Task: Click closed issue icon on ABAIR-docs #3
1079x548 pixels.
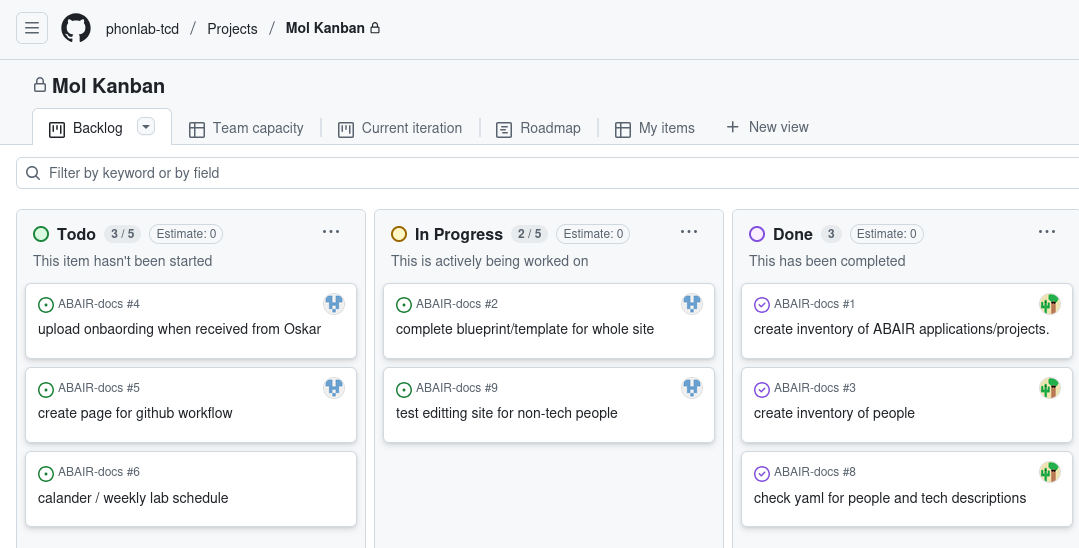Action: (x=761, y=390)
